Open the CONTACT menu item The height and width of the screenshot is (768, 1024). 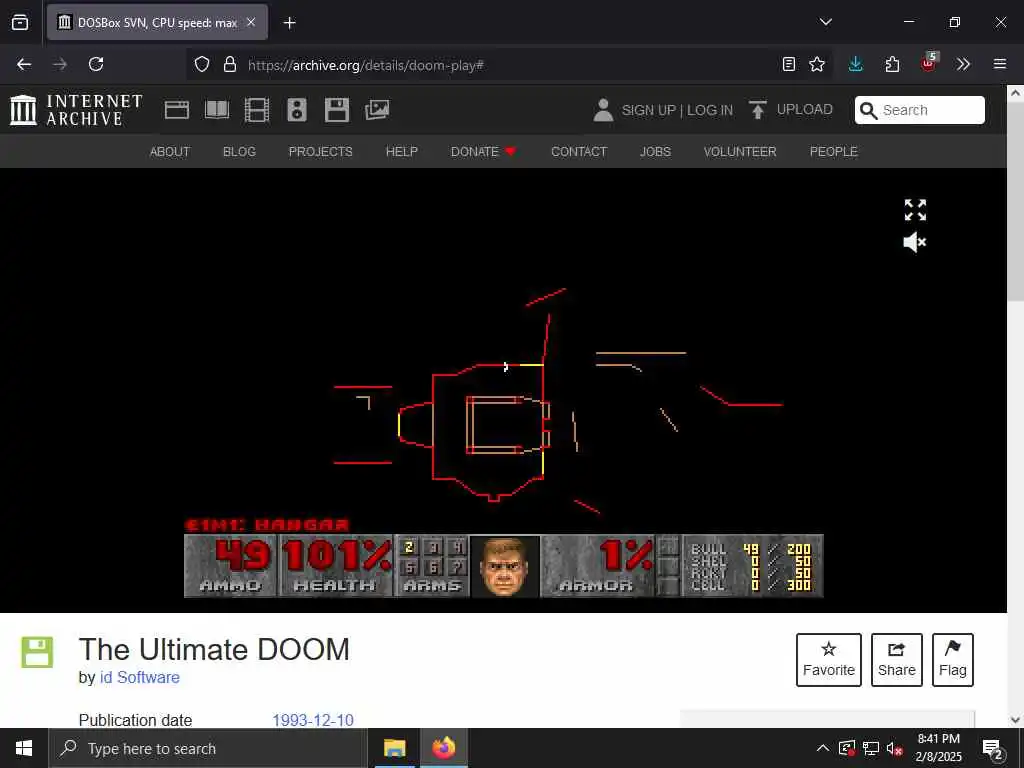pos(579,152)
